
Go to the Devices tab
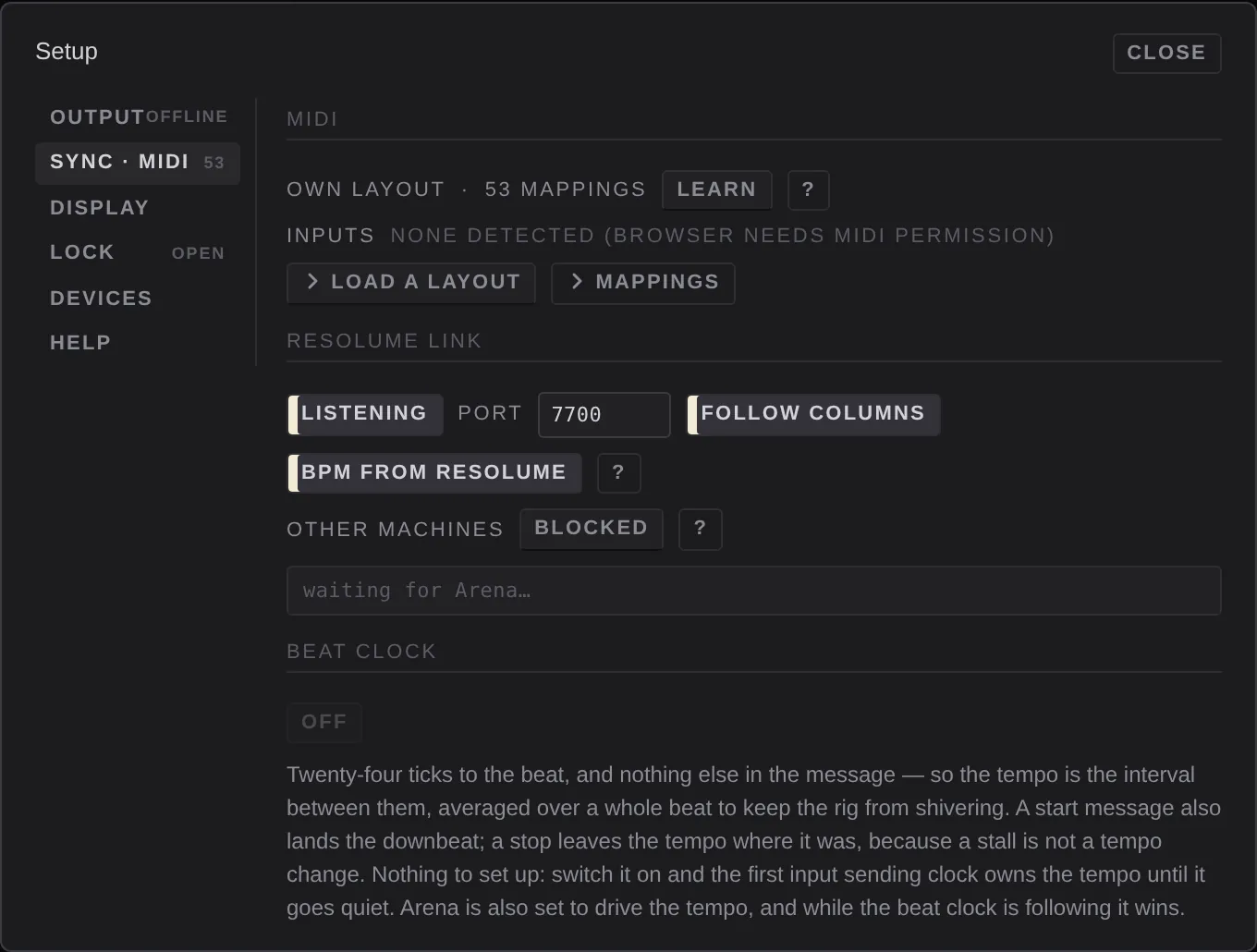138,299
